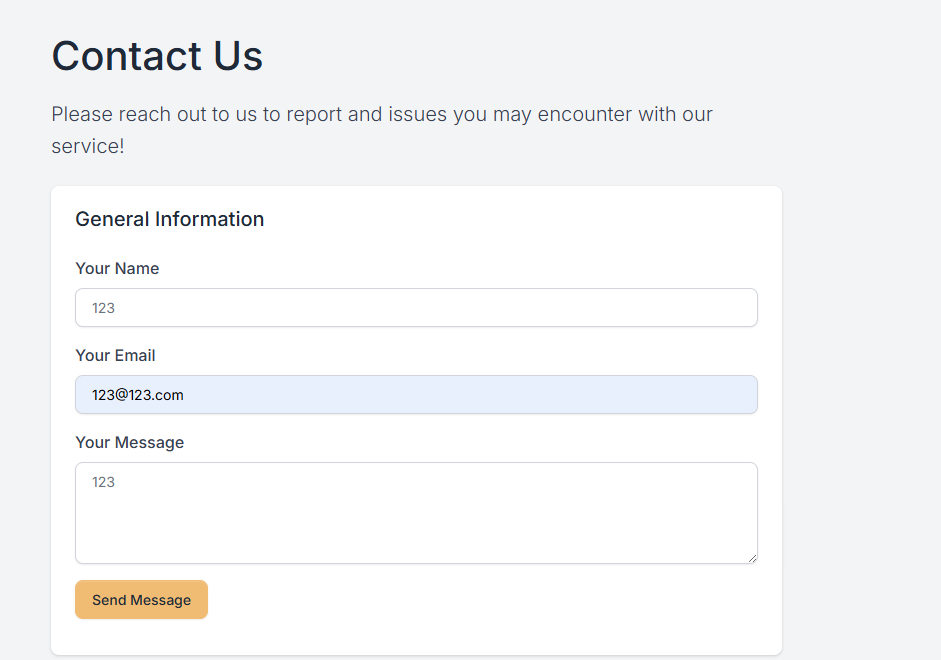Image resolution: width=941 pixels, height=660 pixels.
Task: Click the 123 placeholder in message box
Action: 103,482
